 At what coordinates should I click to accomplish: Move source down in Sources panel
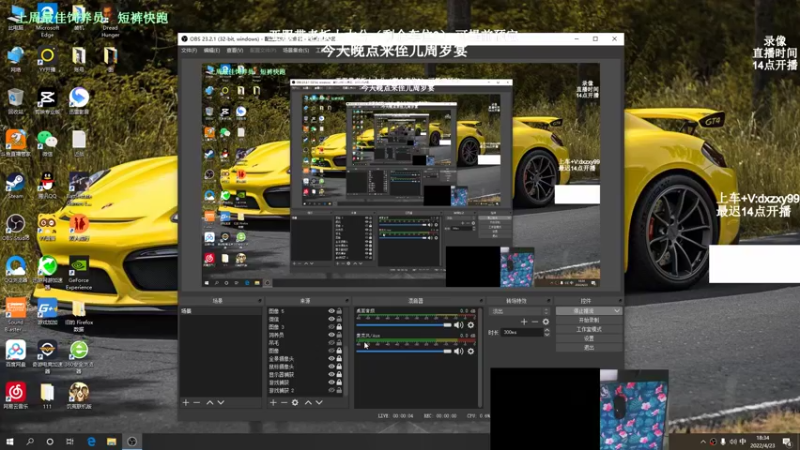click(x=319, y=403)
